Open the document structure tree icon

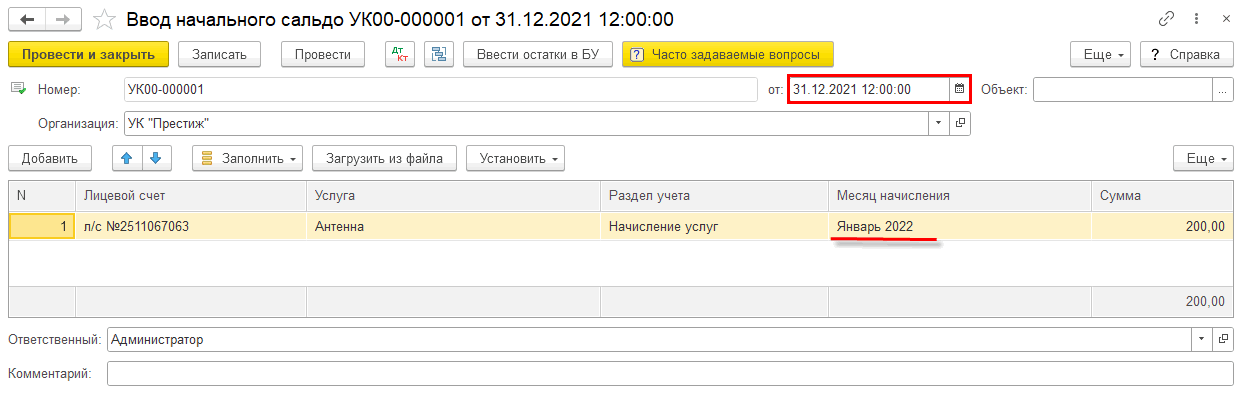pos(438,54)
